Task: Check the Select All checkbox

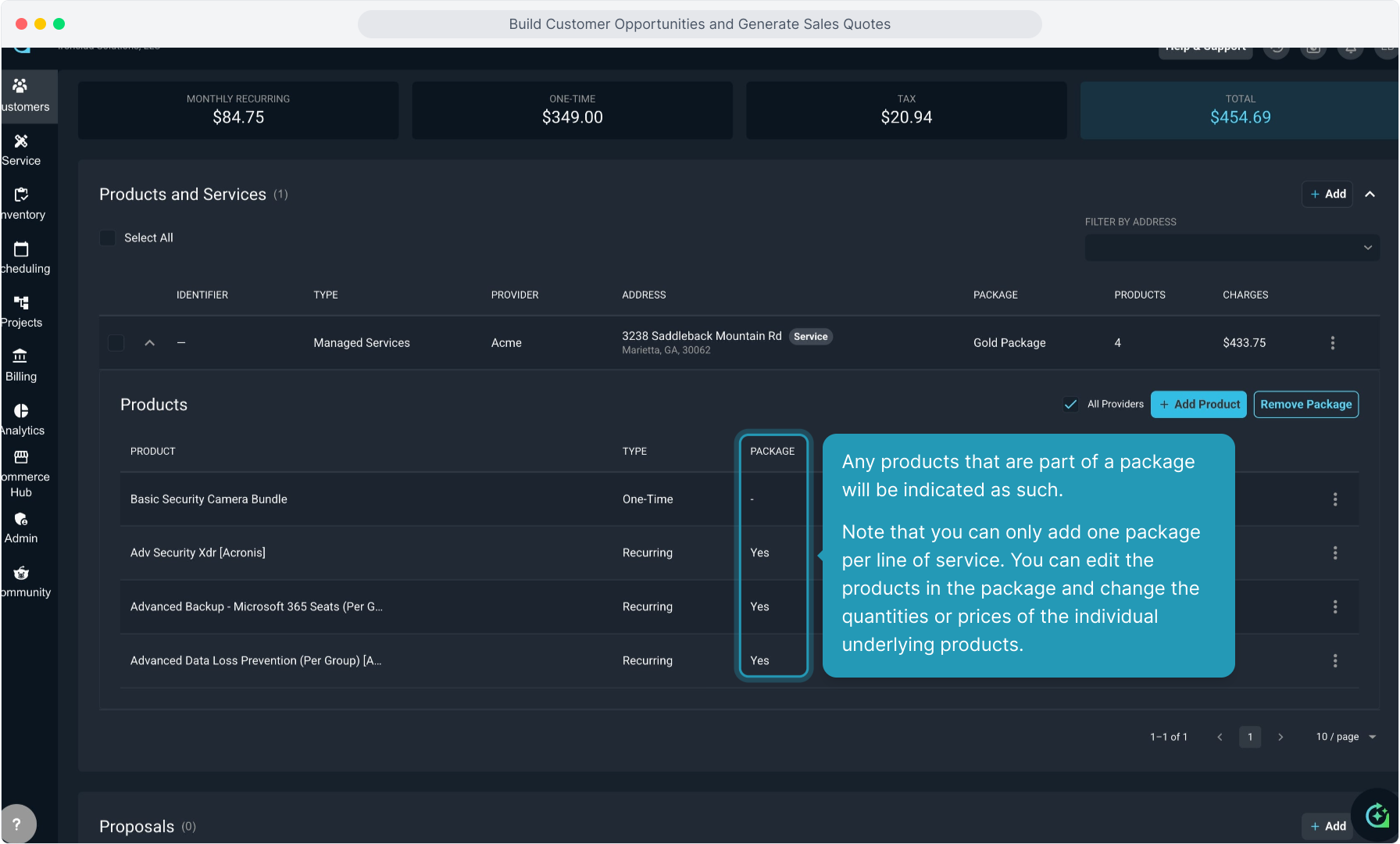Action: [108, 238]
